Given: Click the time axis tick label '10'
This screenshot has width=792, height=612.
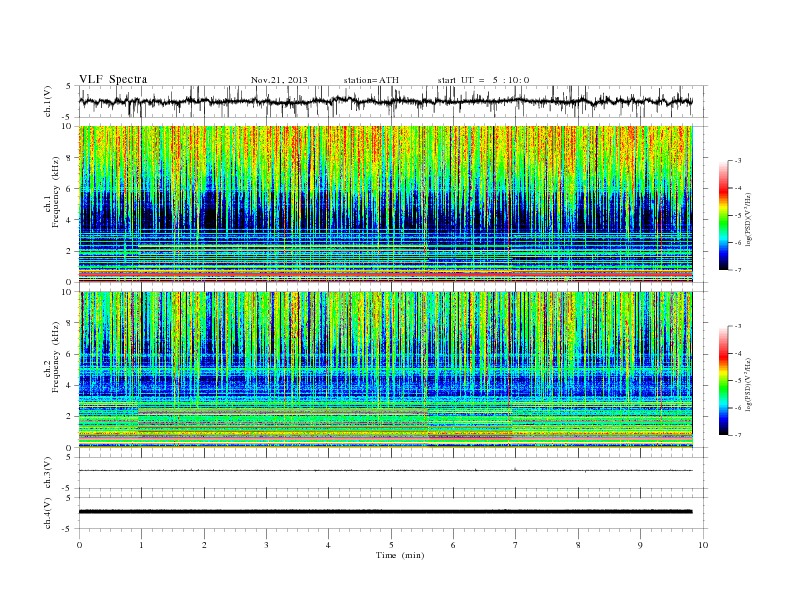Looking at the screenshot, I should click(x=703, y=545).
